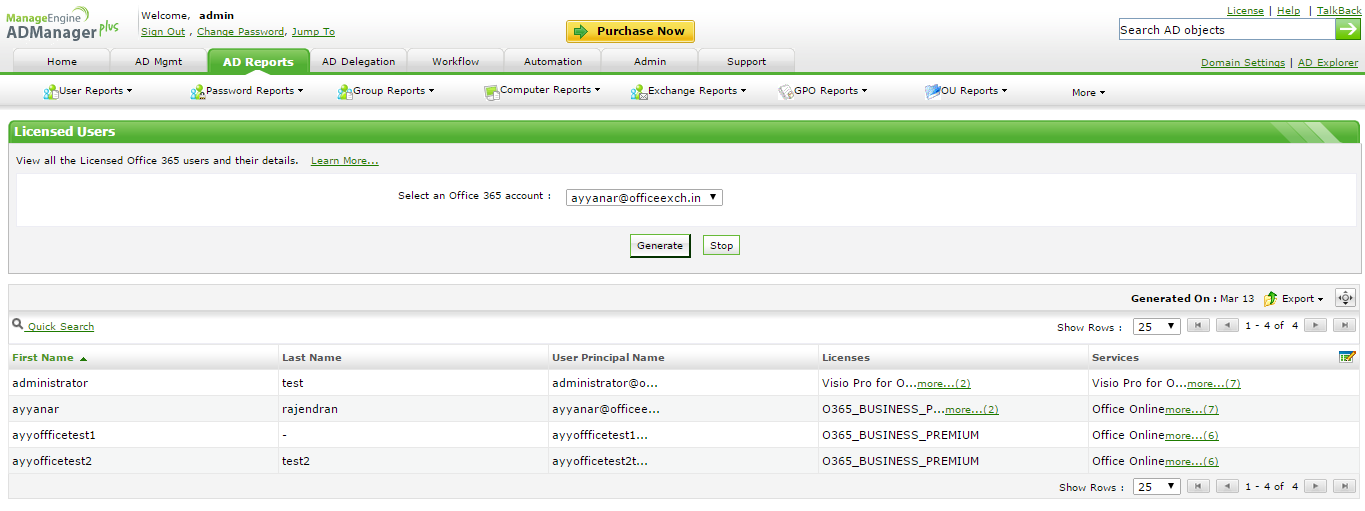Switch to the Home tab
The width and height of the screenshot is (1365, 511).
click(x=62, y=61)
